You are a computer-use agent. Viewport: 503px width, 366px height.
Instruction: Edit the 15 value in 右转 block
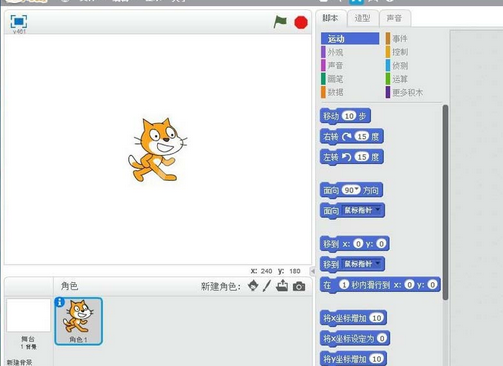[362, 136]
